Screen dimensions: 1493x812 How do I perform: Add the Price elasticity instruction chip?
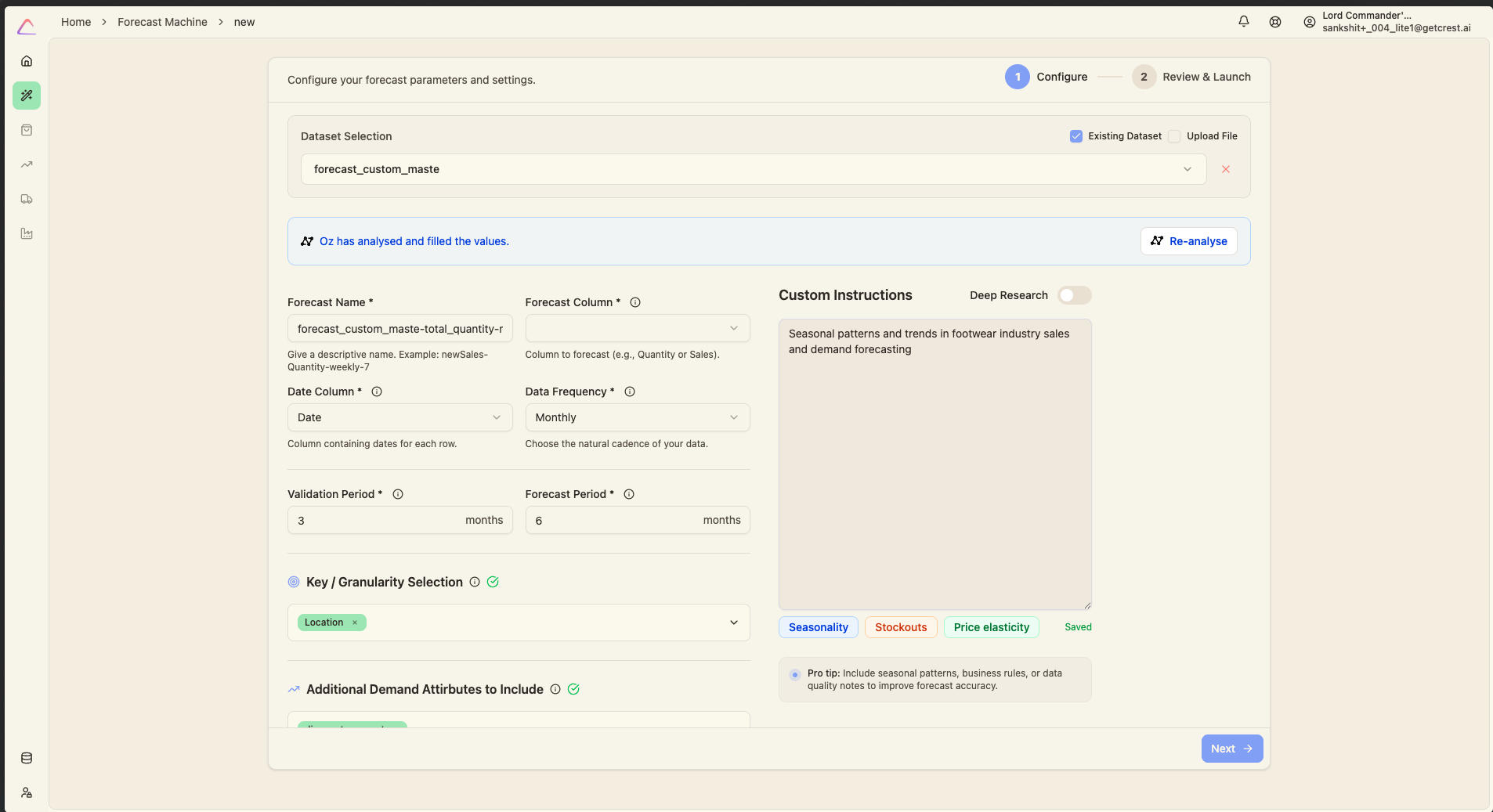992,627
